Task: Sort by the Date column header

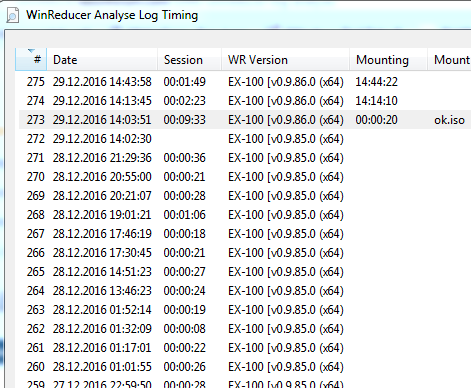Action: [102, 59]
